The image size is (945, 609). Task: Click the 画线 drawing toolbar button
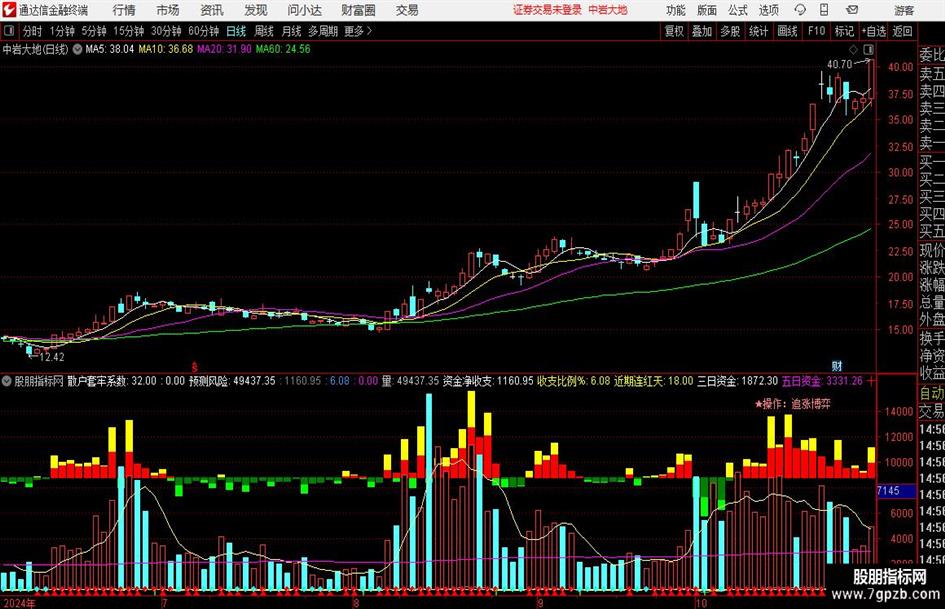click(x=787, y=31)
